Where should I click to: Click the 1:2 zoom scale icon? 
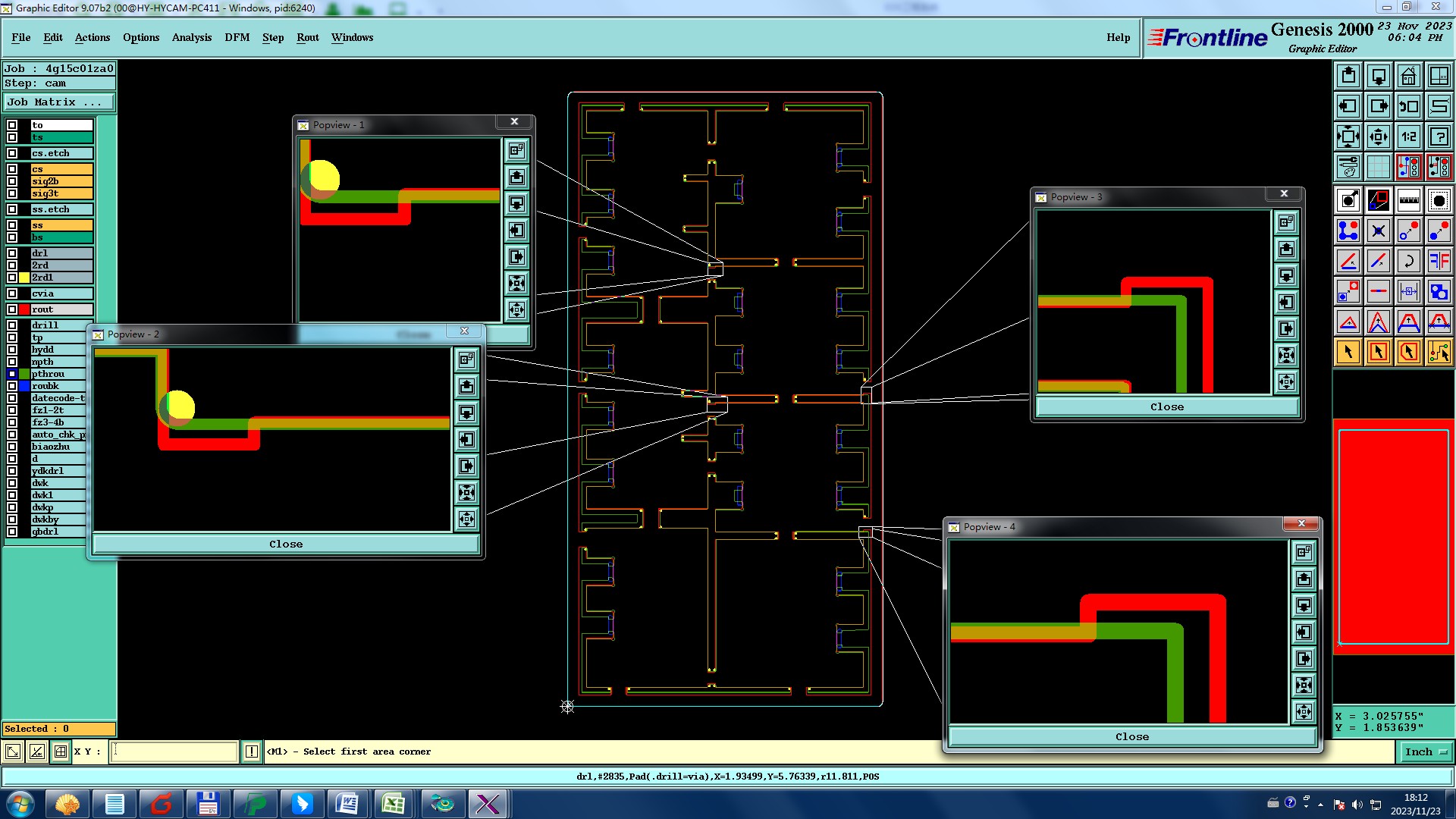tap(1408, 136)
